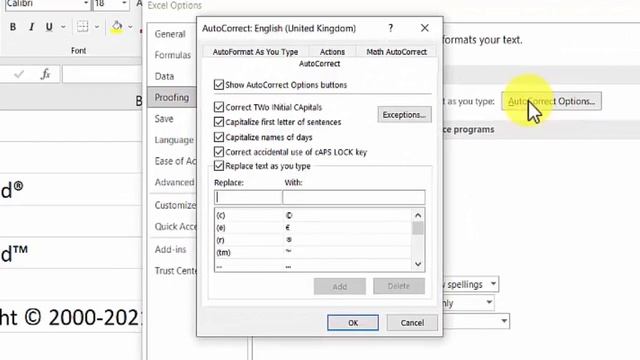This screenshot has height=360, width=640.
Task: Confirm AutoCorrect dialog with OK
Action: (x=353, y=322)
